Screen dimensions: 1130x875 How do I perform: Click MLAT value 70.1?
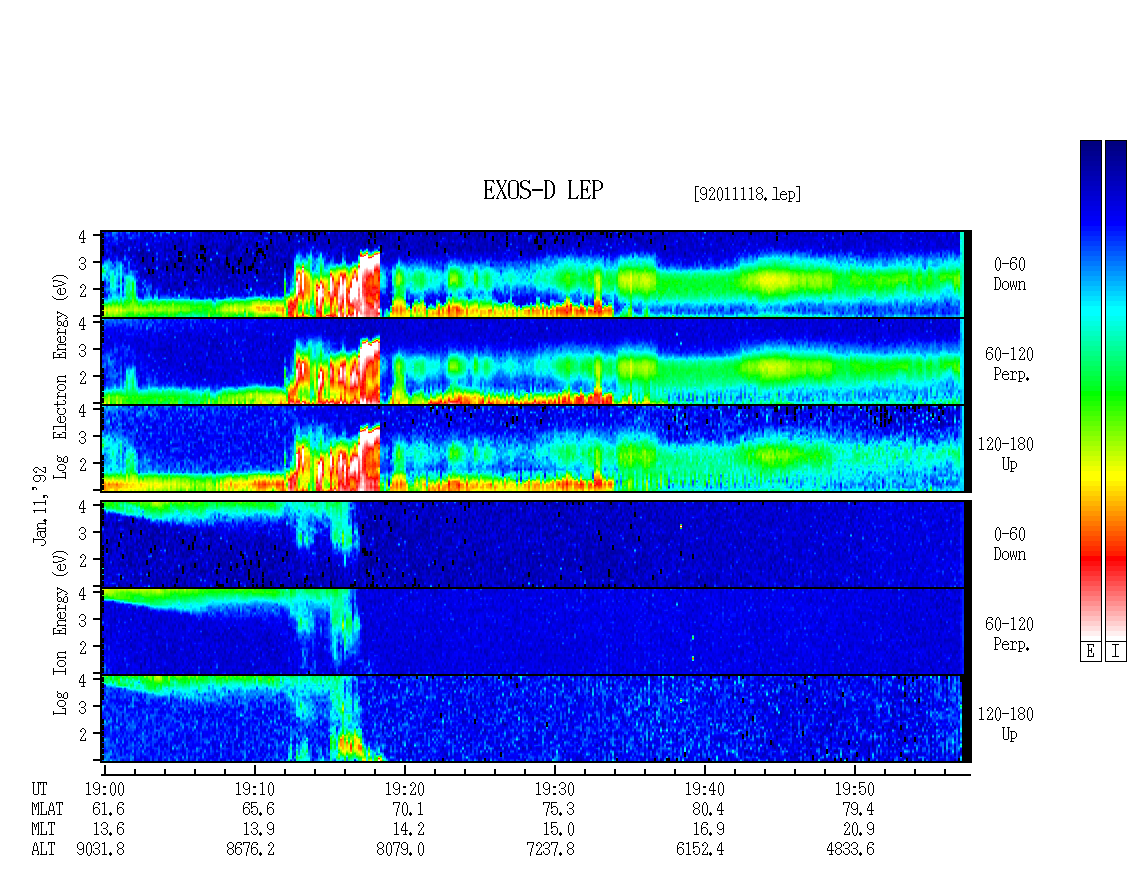[408, 809]
